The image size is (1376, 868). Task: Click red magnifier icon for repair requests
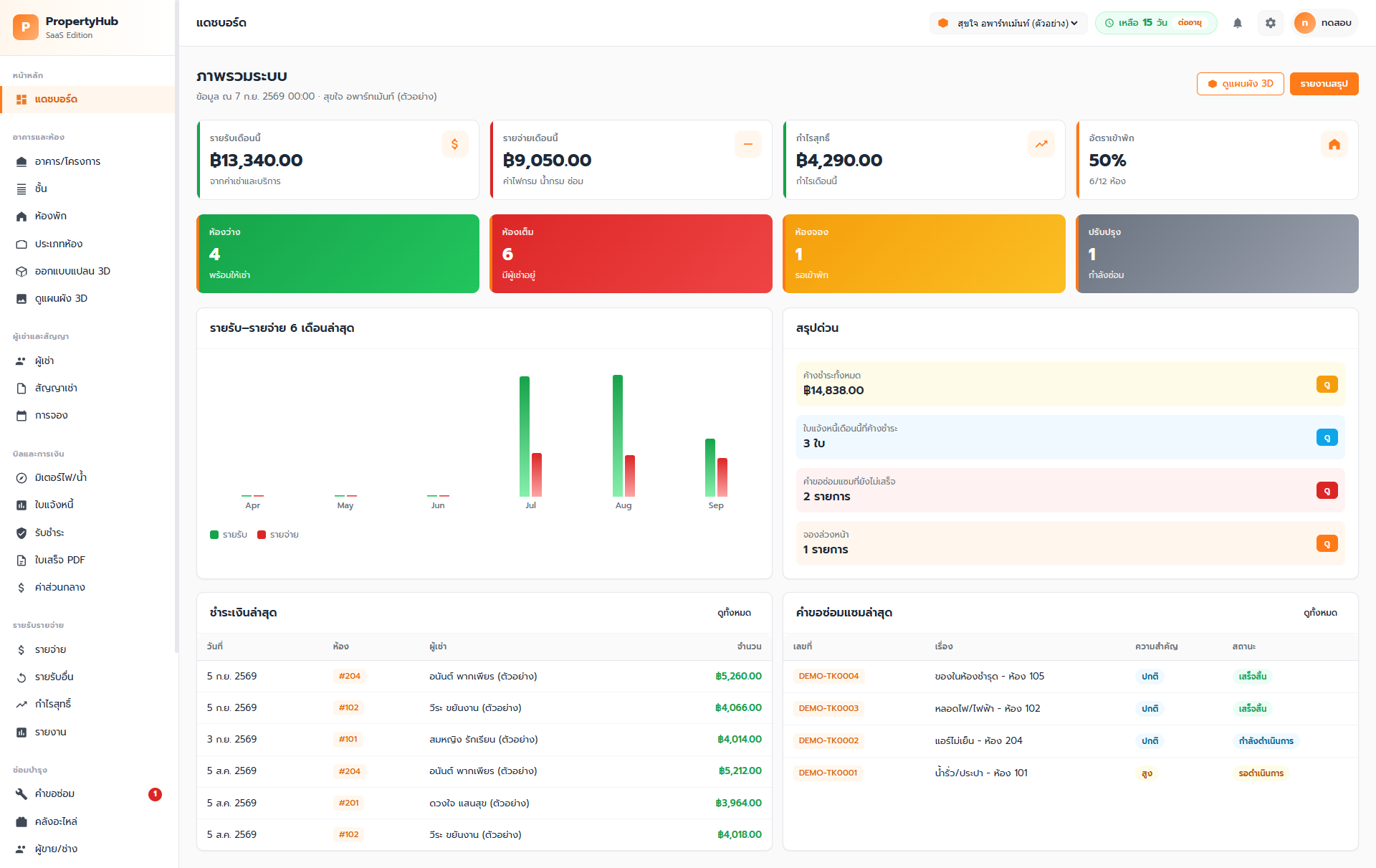click(x=1327, y=491)
